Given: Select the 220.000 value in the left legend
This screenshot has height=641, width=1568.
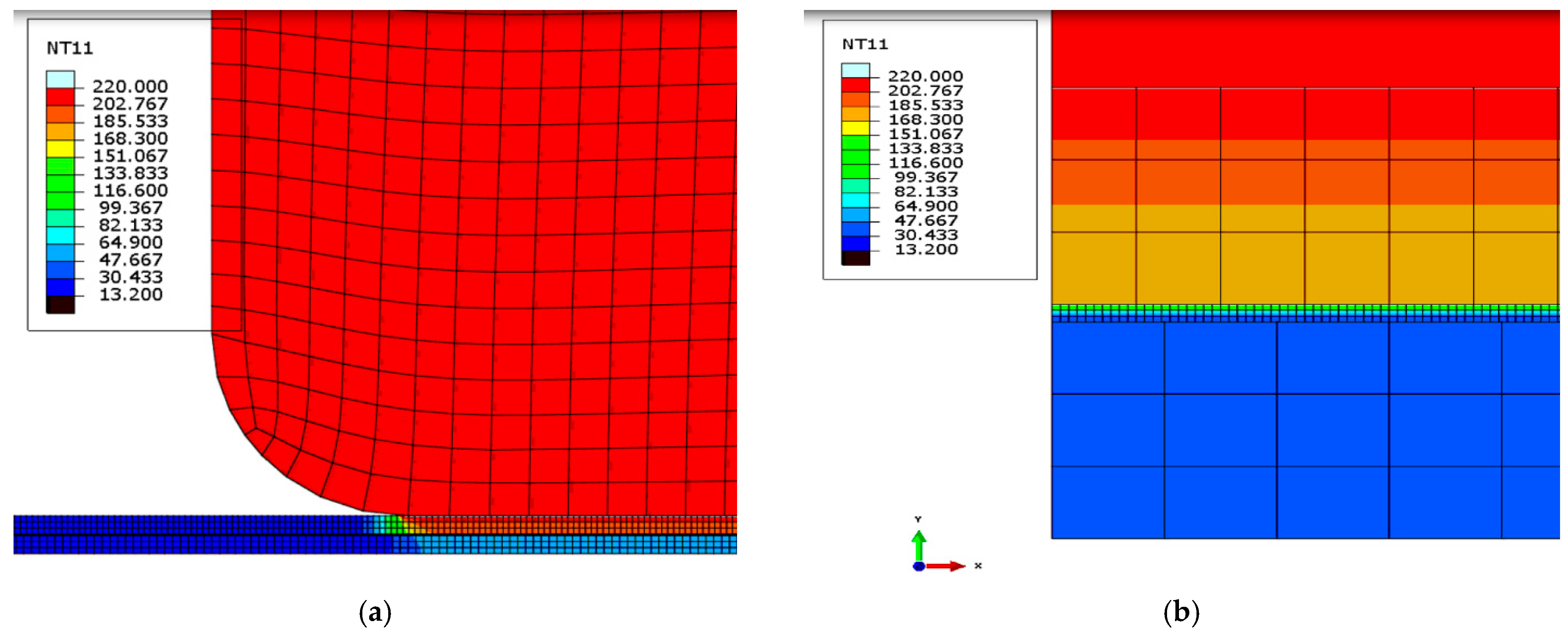Looking at the screenshot, I should (x=130, y=86).
